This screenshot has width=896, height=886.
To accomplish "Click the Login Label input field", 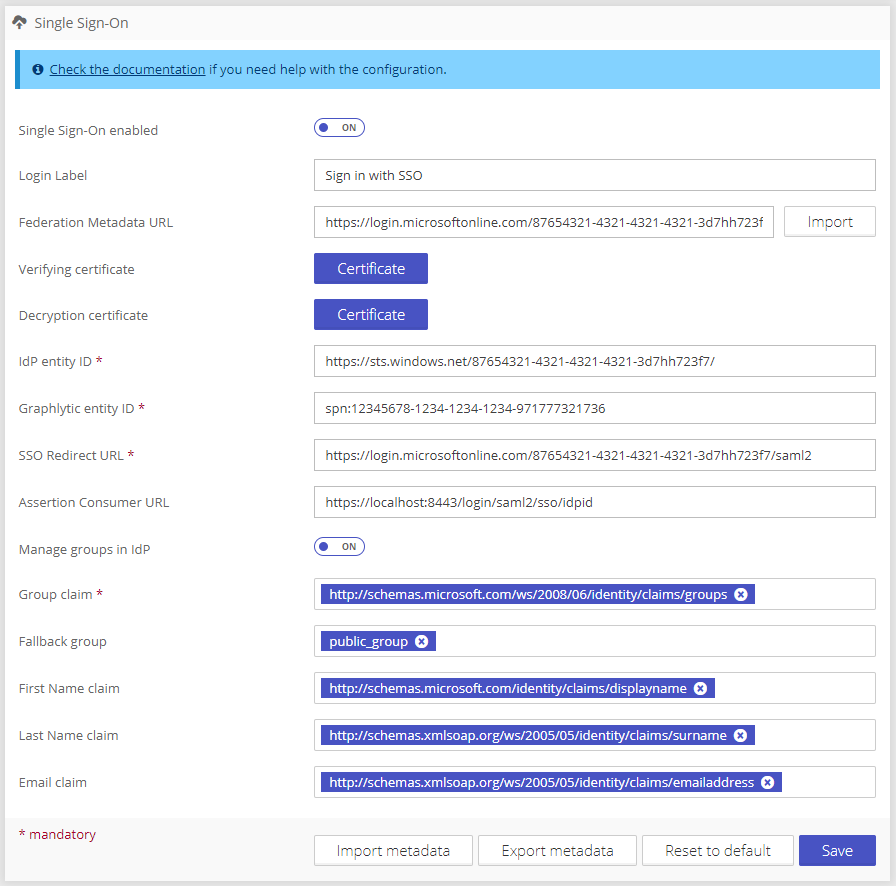I will (x=594, y=175).
